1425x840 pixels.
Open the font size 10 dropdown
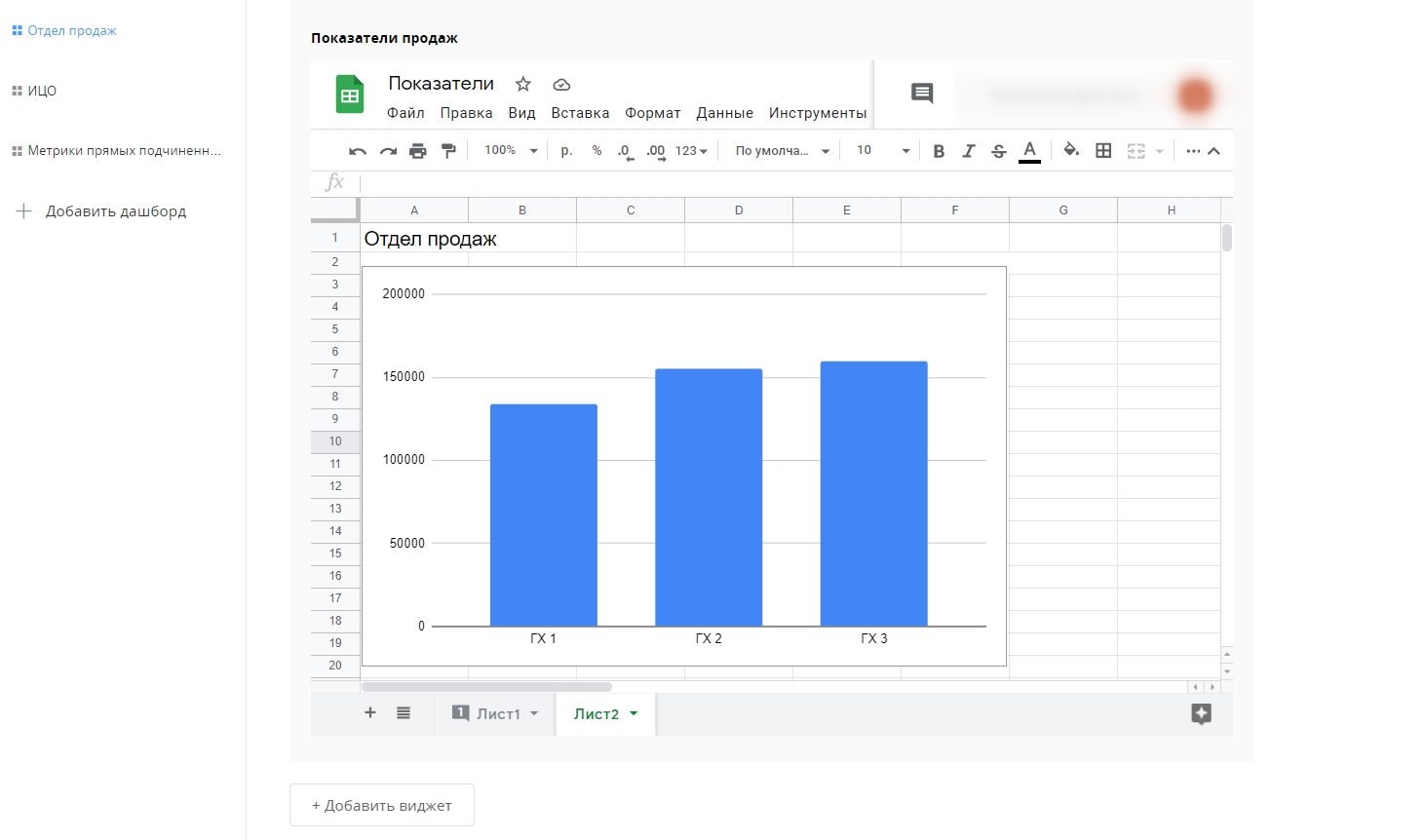(x=882, y=151)
